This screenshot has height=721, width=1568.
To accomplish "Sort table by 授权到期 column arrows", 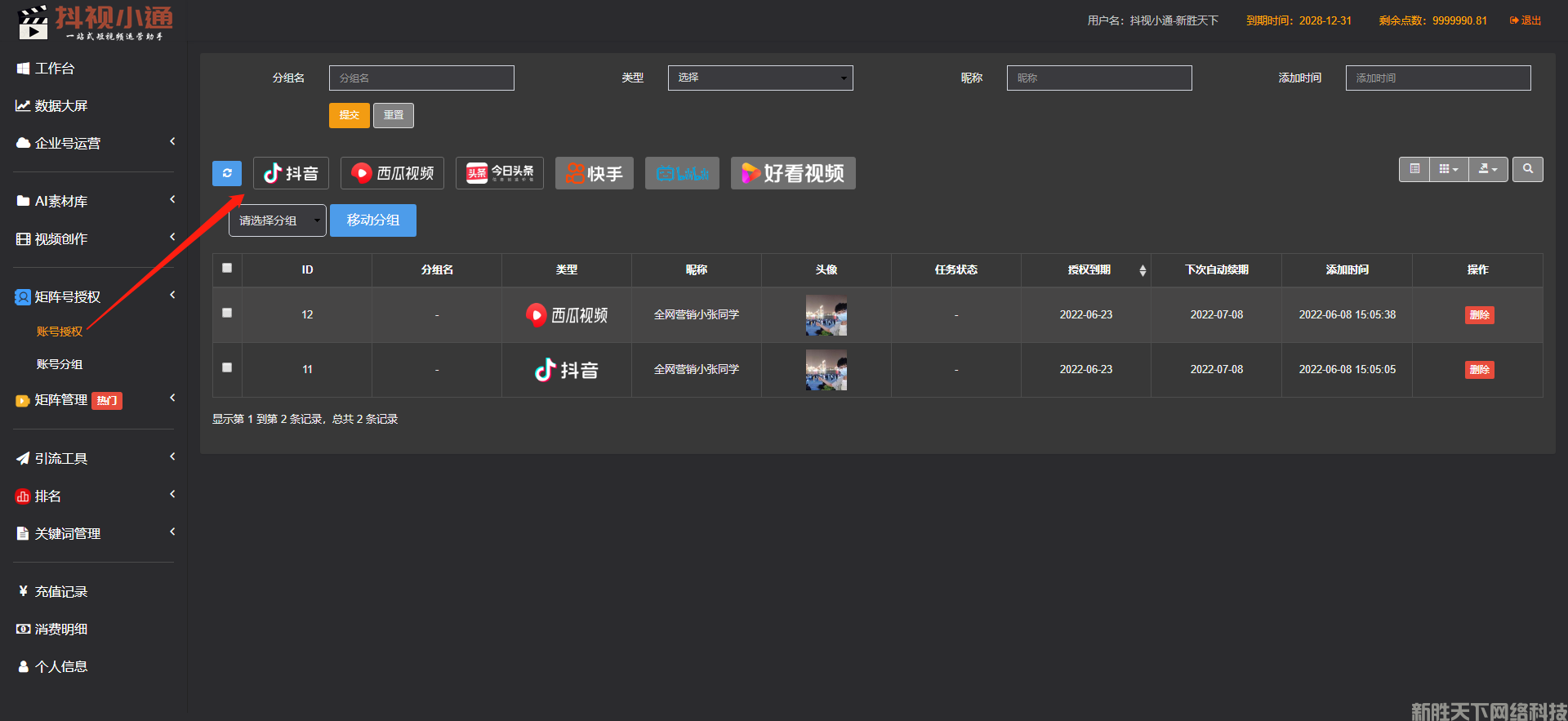I will (x=1143, y=270).
